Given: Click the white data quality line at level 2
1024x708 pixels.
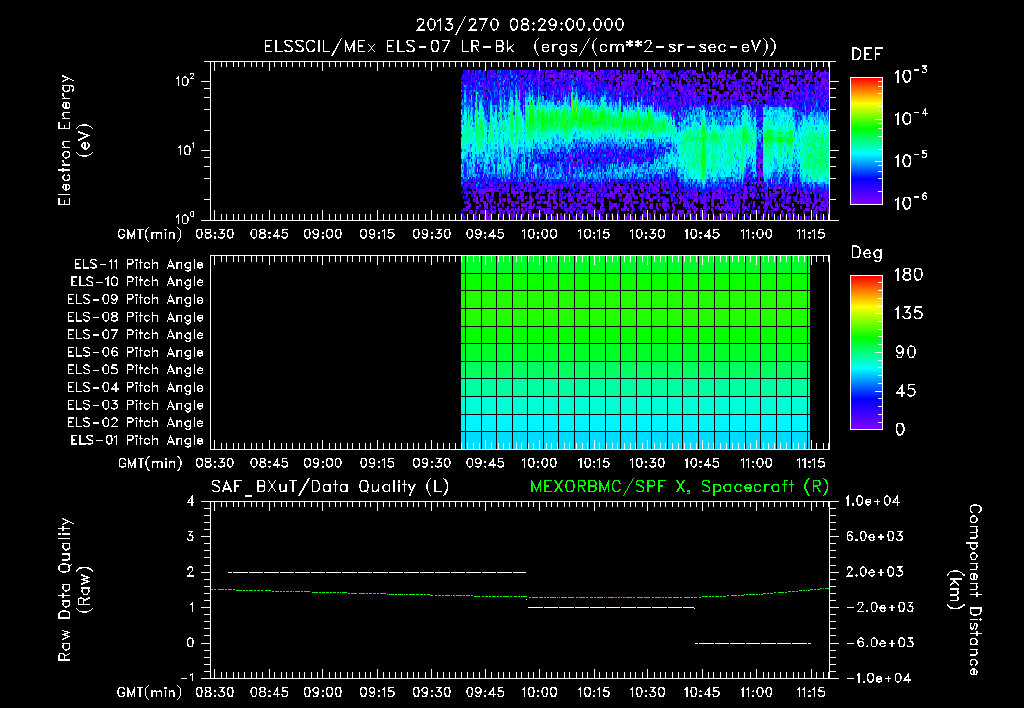Looking at the screenshot, I should [x=377, y=572].
